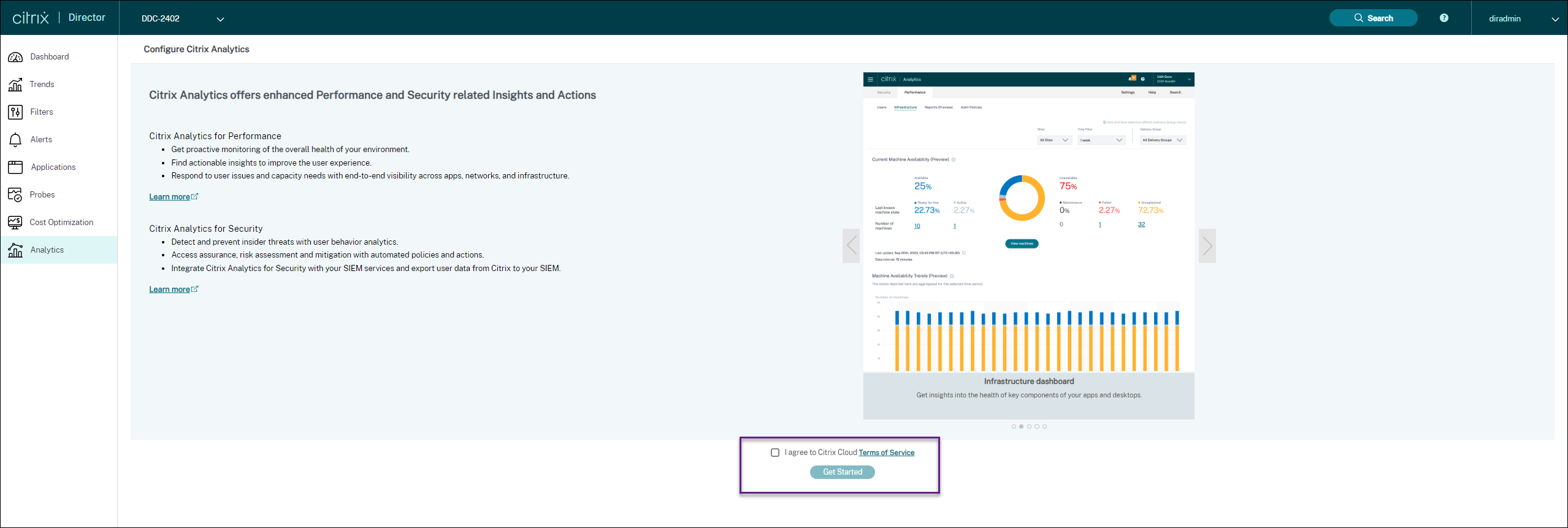Select the Filters icon in sidebar
The width and height of the screenshot is (1568, 528).
tap(15, 112)
